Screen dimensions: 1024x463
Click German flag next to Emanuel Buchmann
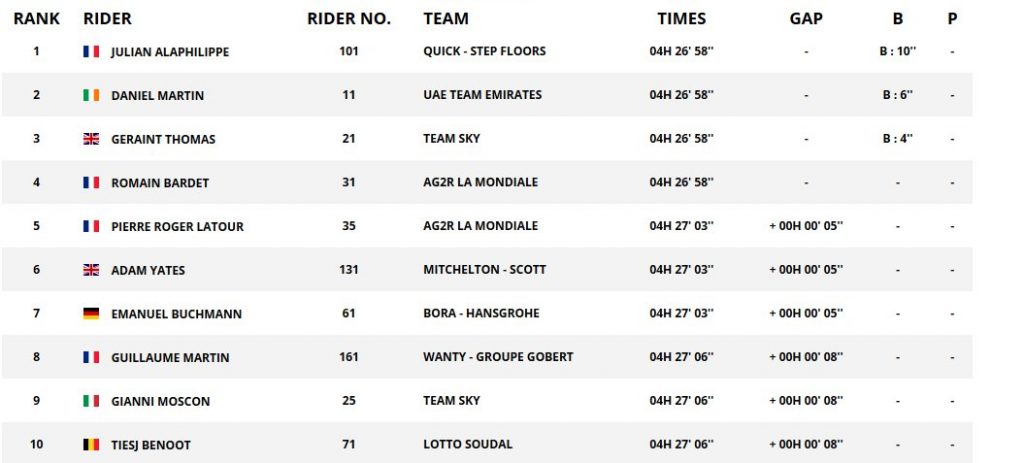tap(91, 313)
